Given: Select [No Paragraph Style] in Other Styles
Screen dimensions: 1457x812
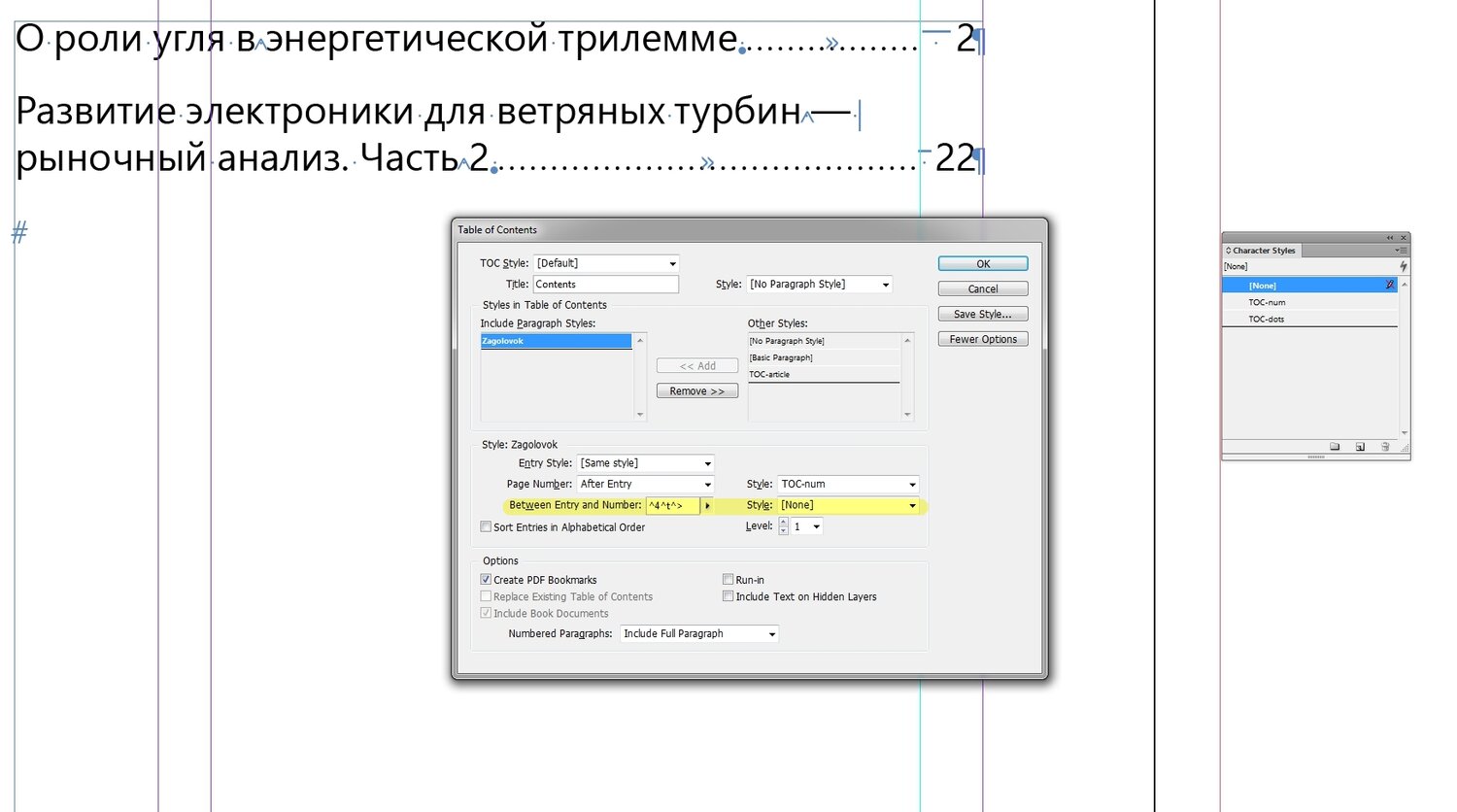Looking at the screenshot, I should point(824,341).
